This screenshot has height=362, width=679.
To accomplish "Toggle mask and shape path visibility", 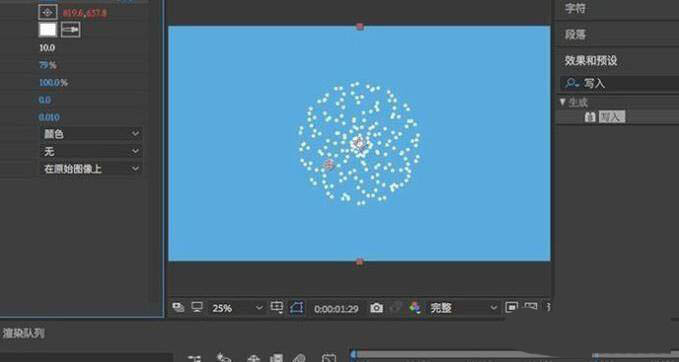I will 297,307.
